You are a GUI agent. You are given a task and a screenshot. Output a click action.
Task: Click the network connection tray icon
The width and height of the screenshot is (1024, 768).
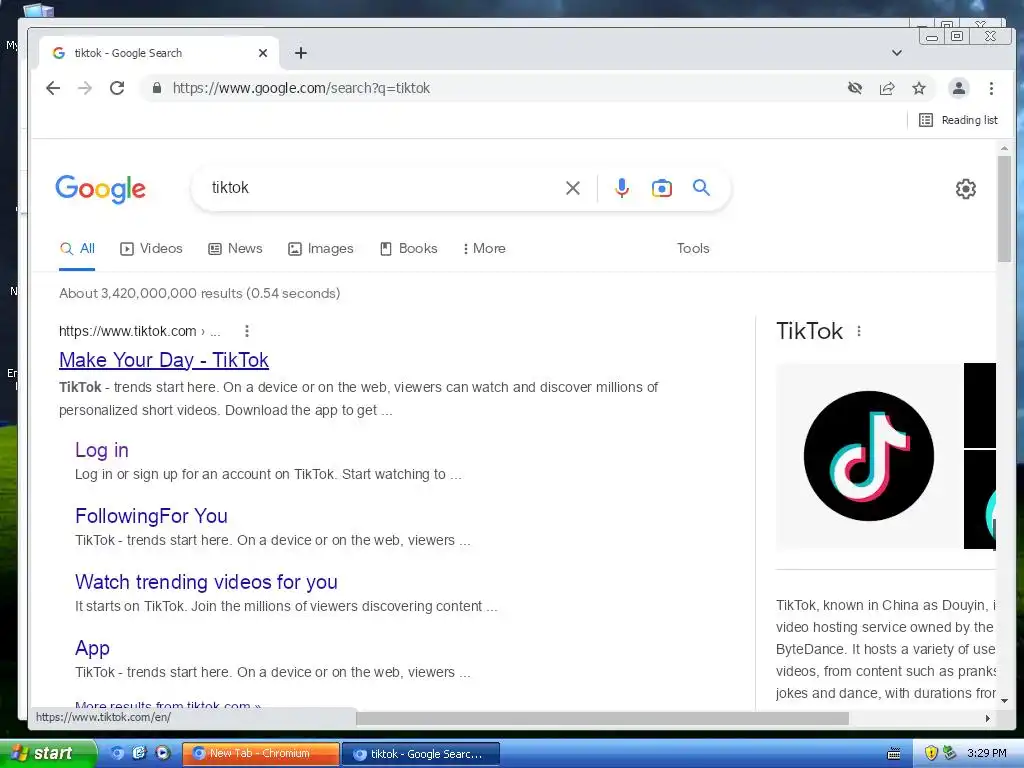click(949, 754)
